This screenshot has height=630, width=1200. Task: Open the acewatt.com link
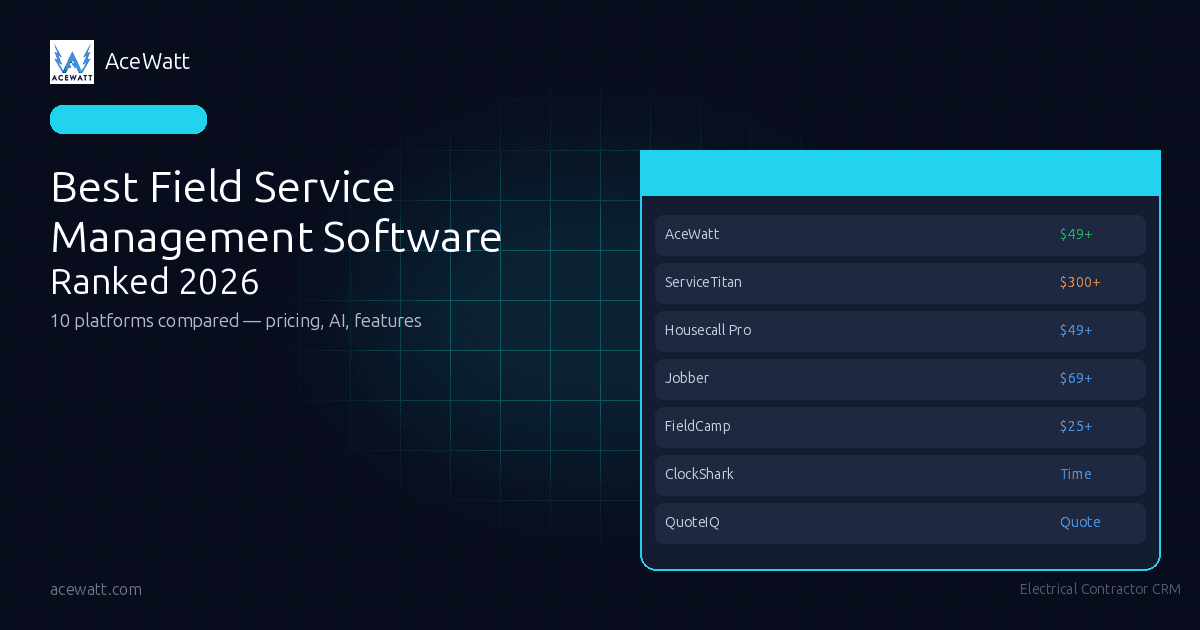[96, 589]
